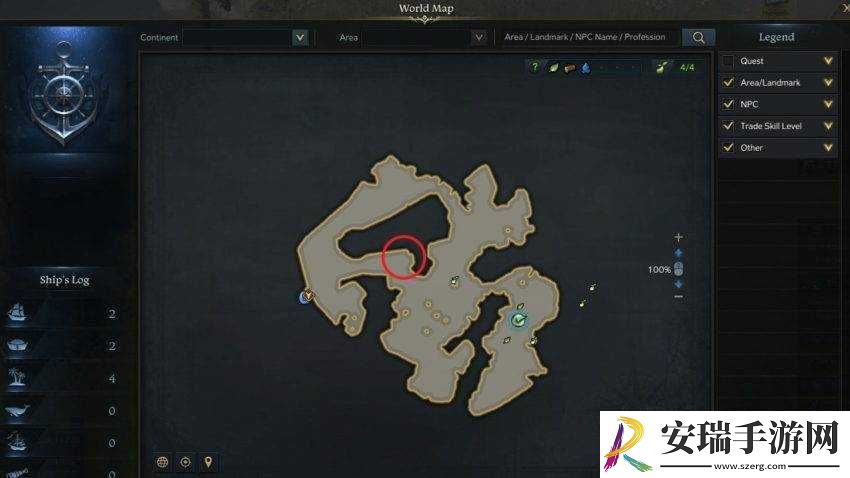Click the globe world view icon
850x478 pixels.
point(162,462)
